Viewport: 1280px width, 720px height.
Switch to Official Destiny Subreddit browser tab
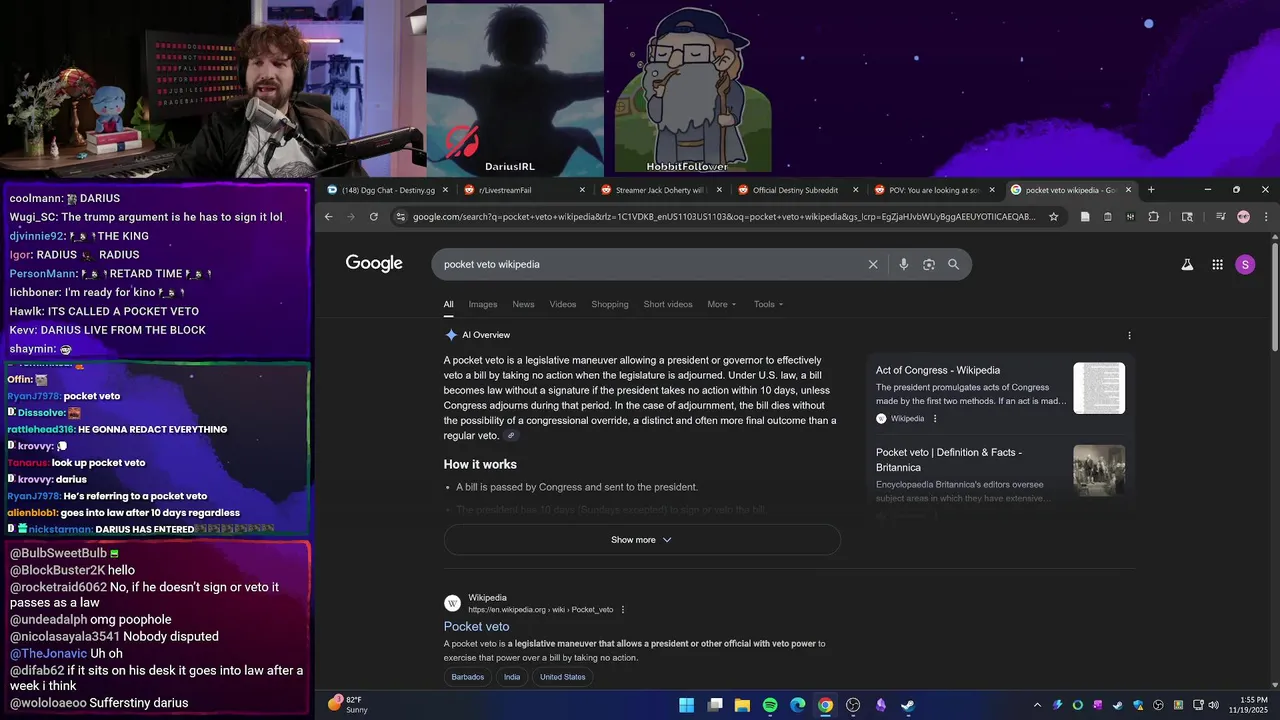point(797,190)
